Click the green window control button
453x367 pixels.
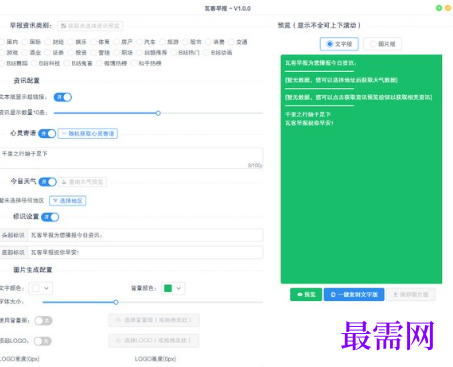coord(439,8)
